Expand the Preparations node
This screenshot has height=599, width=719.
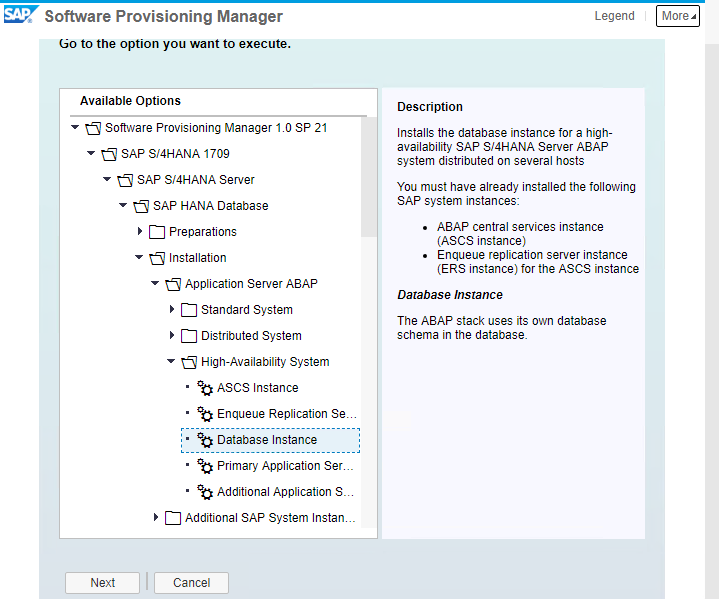coord(140,231)
